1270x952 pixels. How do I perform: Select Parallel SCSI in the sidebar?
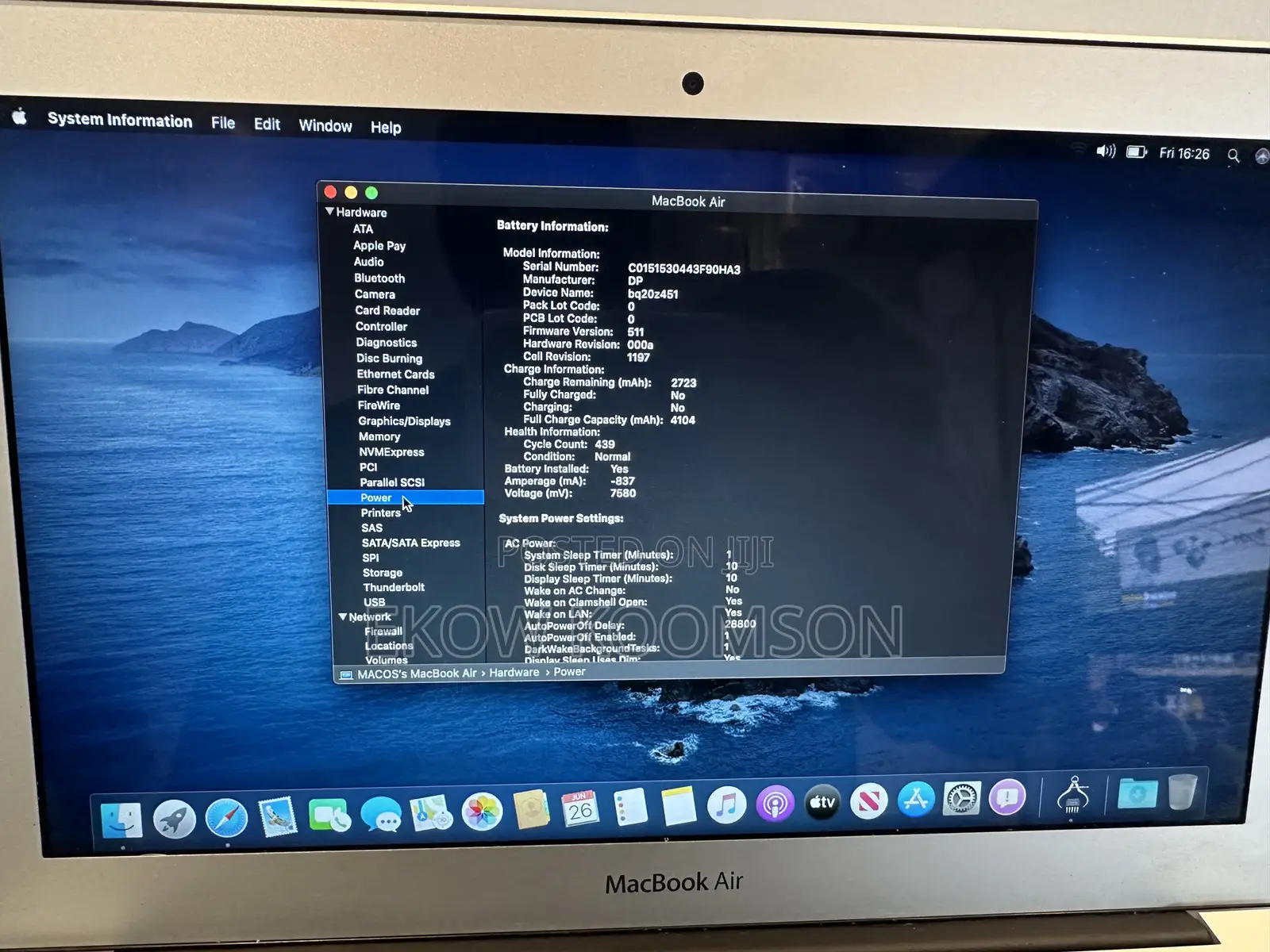(392, 482)
